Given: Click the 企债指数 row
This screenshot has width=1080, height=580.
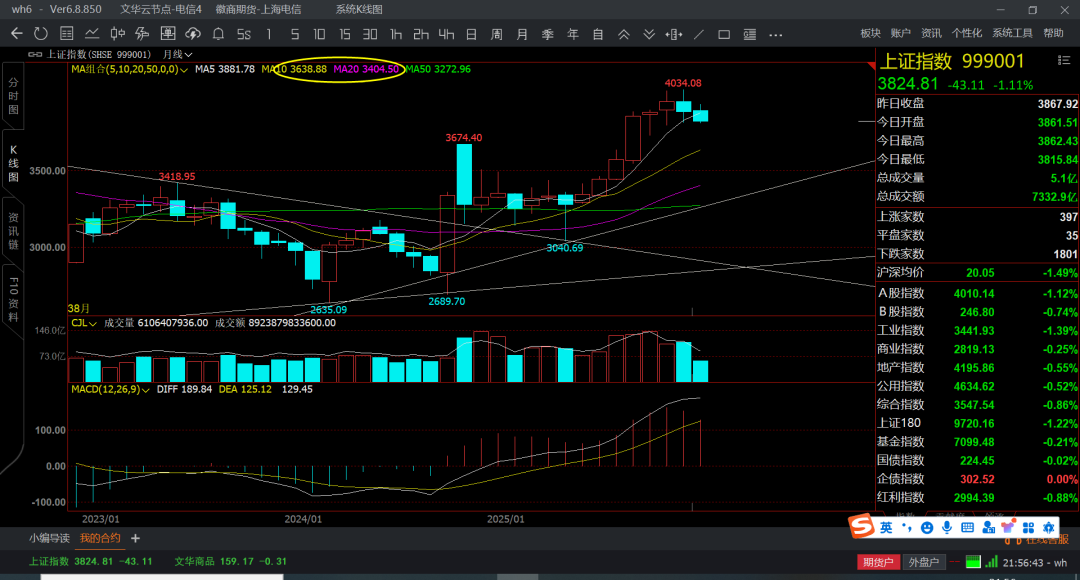Looking at the screenshot, I should tap(977, 479).
